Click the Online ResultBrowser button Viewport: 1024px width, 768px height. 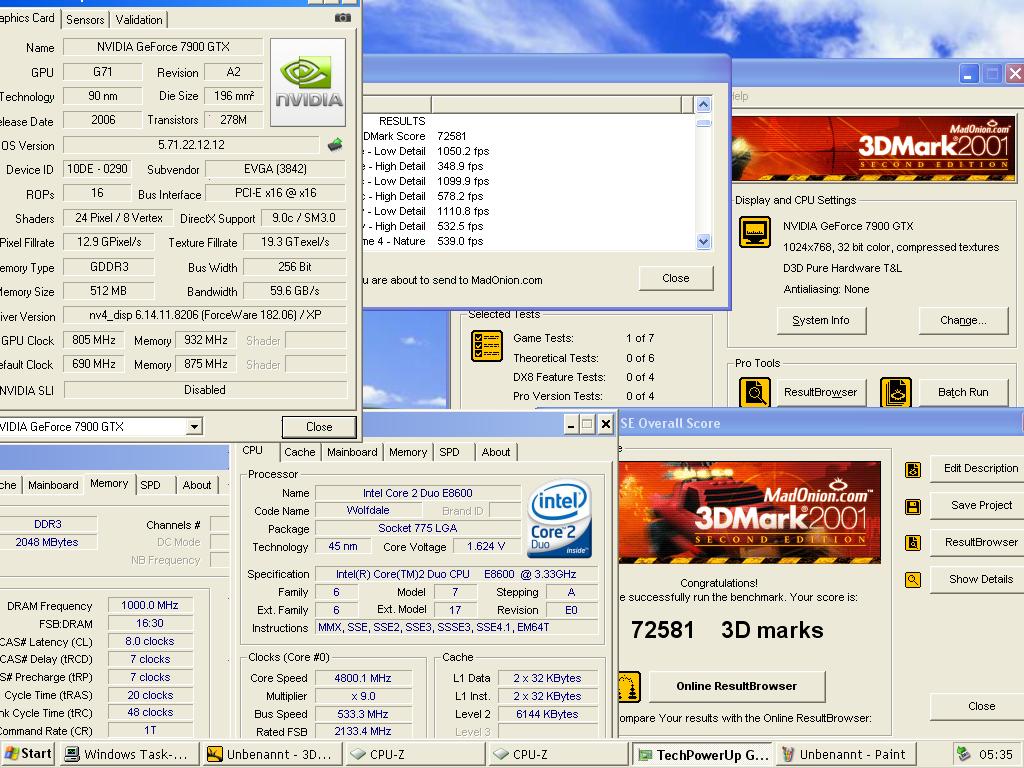[x=737, y=686]
